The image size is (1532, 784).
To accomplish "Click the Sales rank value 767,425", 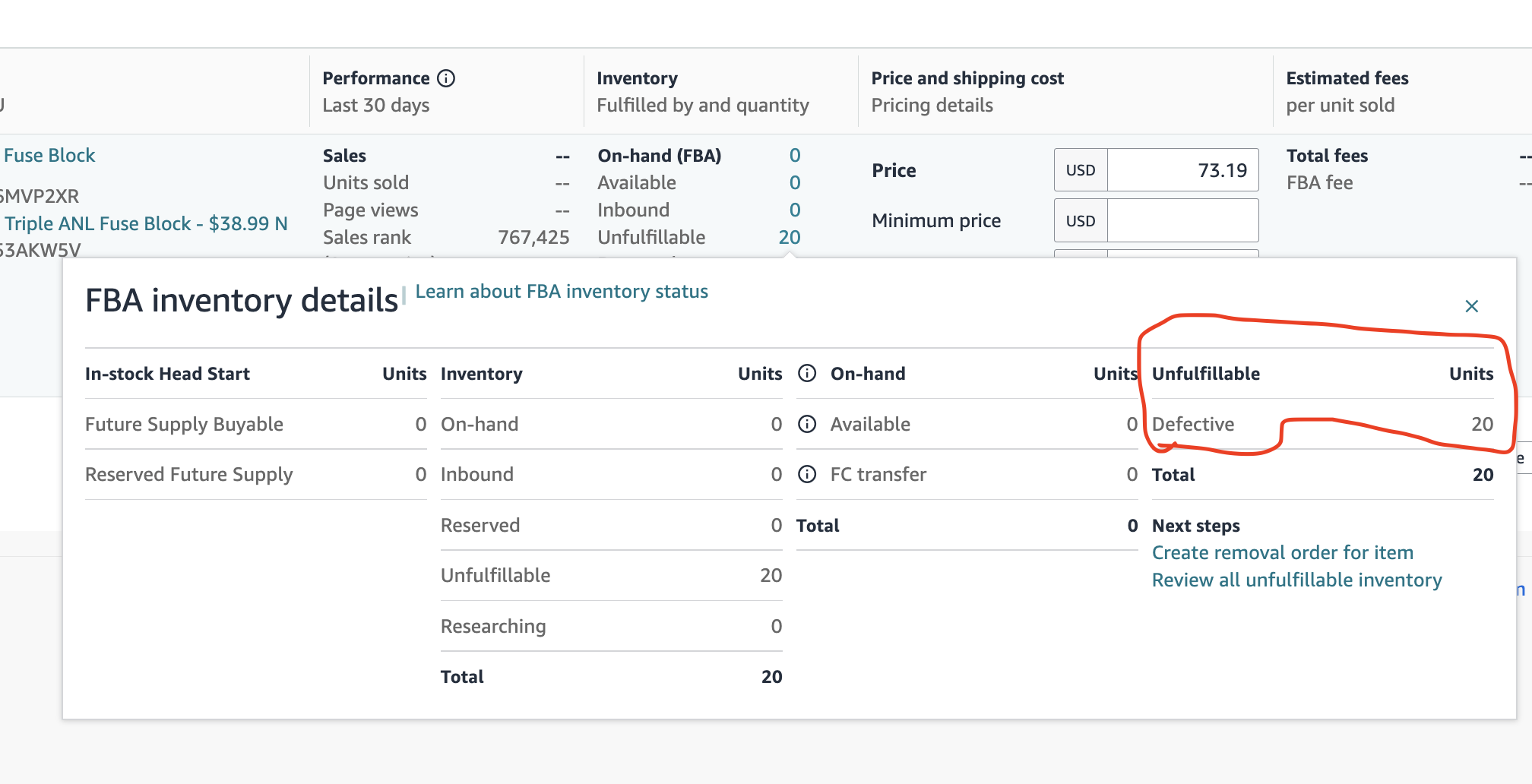I will pos(533,238).
